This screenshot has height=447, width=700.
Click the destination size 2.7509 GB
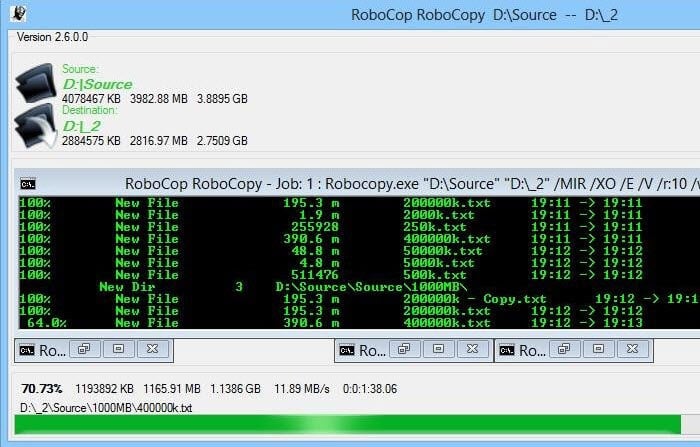tap(222, 141)
